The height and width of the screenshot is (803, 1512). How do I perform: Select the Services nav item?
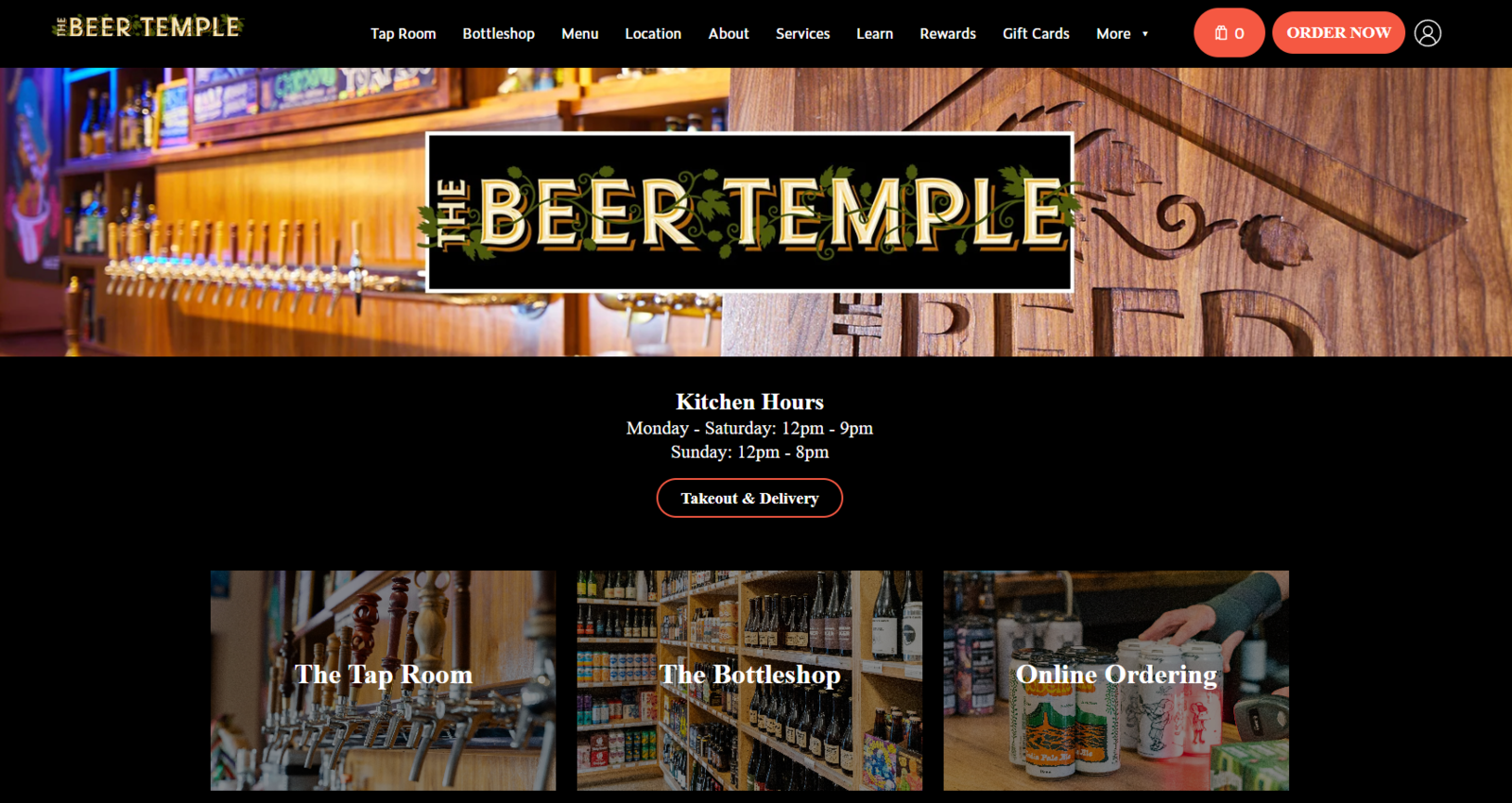(803, 34)
